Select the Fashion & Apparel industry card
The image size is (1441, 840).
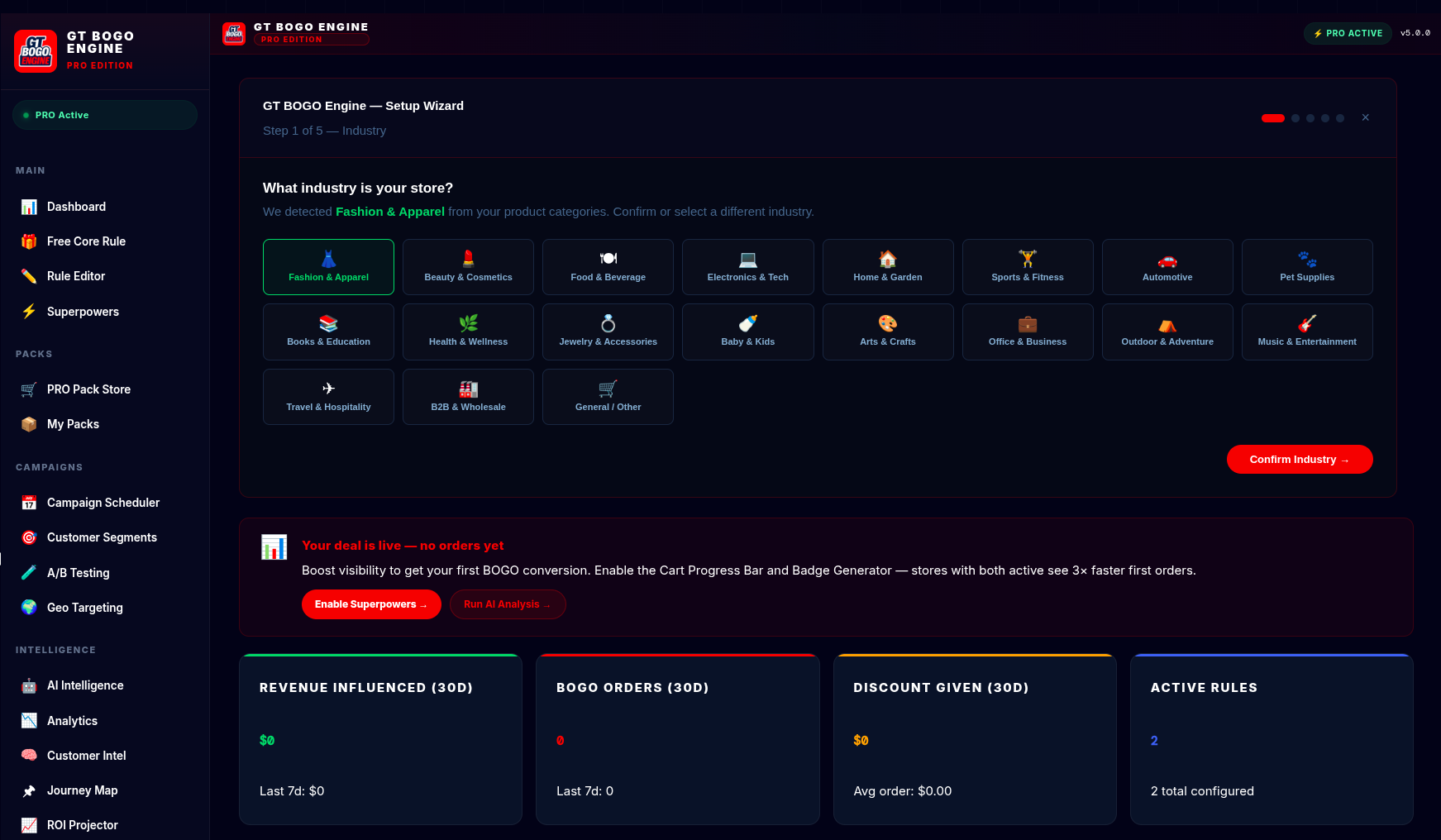click(x=328, y=267)
